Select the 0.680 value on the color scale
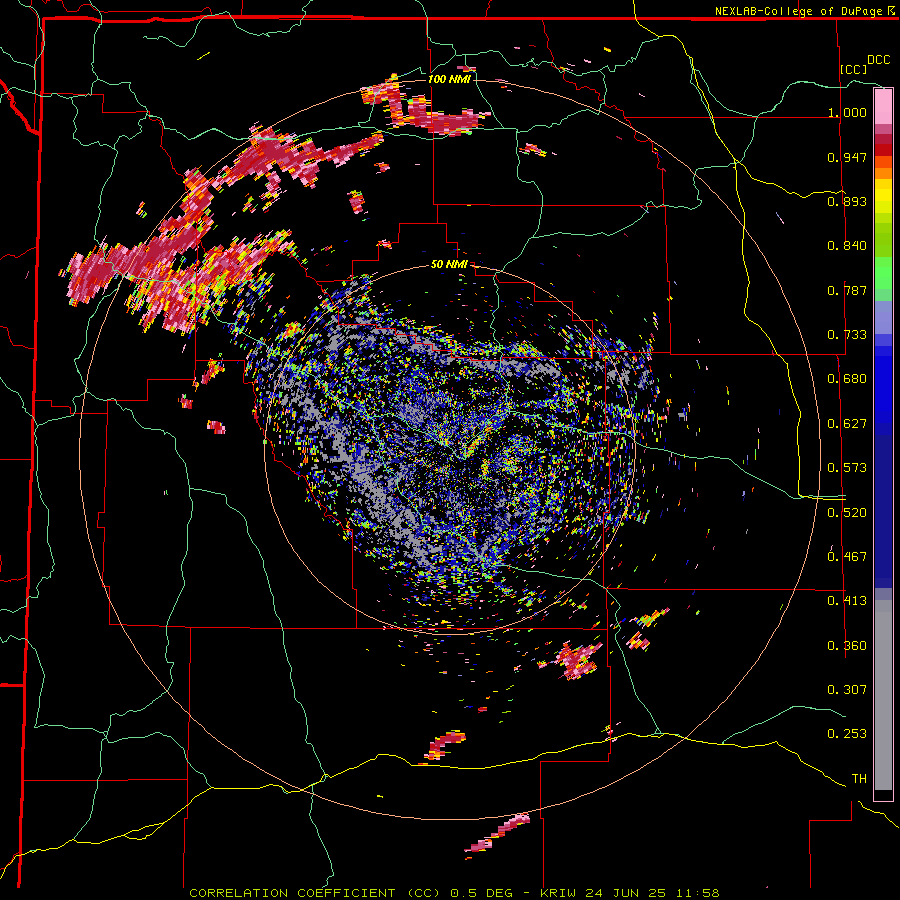Screen dimensions: 900x900 click(x=847, y=379)
